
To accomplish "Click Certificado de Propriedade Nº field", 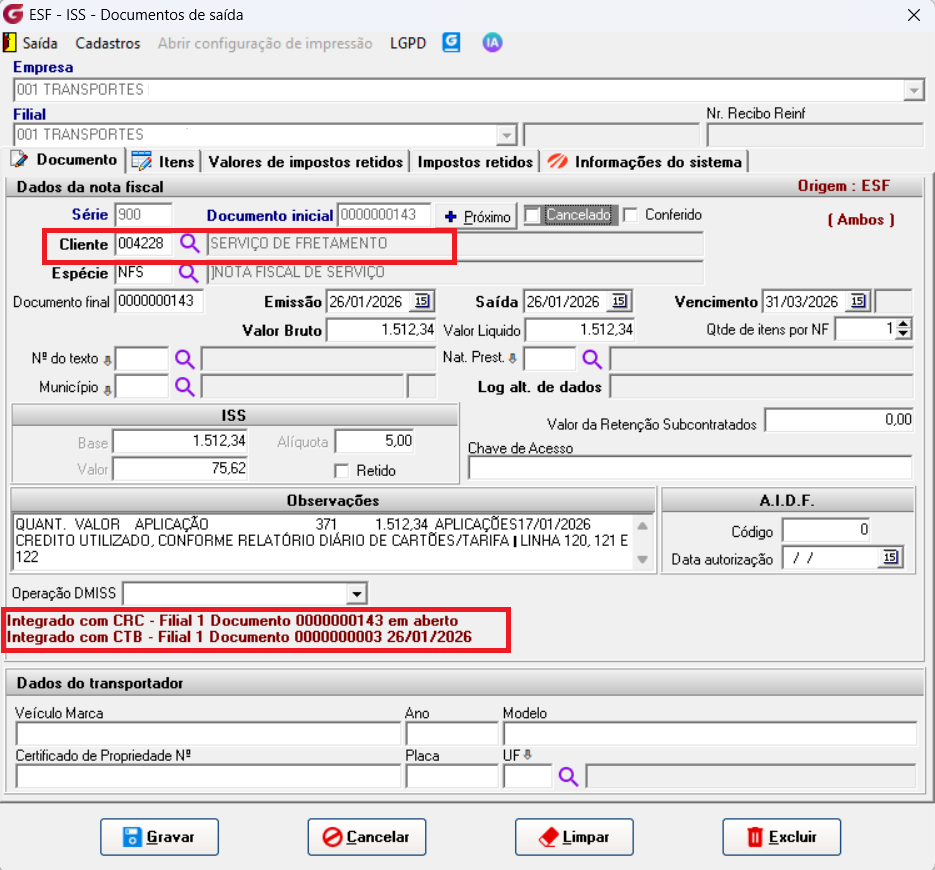I will 208,776.
